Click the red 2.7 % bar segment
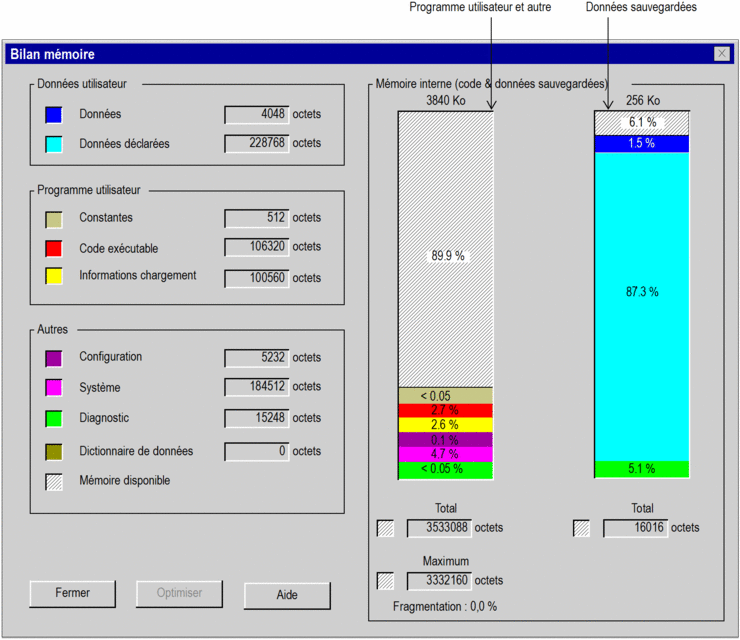 coord(446,411)
